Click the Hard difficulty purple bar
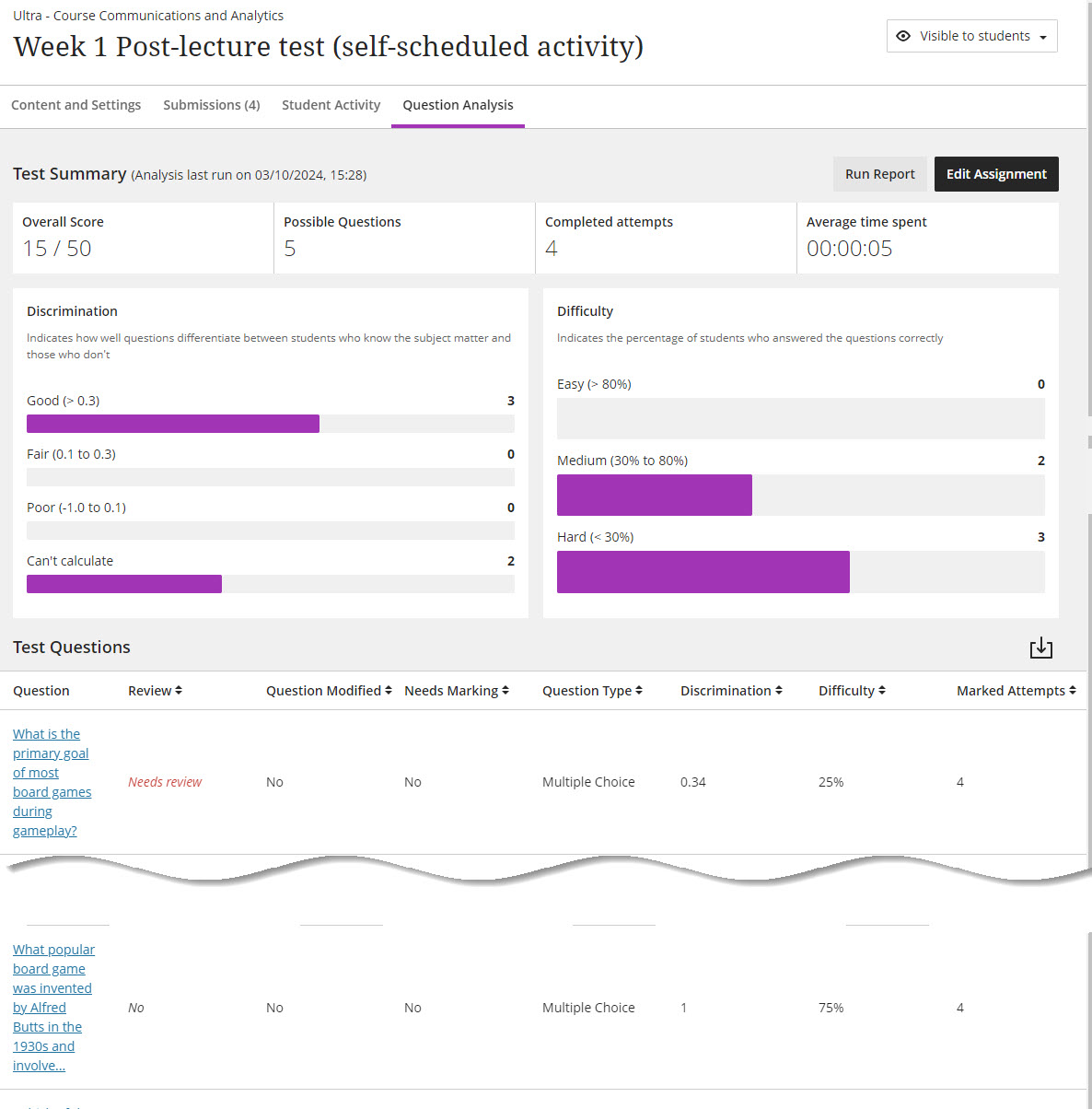Viewport: 1092px width, 1109px height. click(x=703, y=572)
